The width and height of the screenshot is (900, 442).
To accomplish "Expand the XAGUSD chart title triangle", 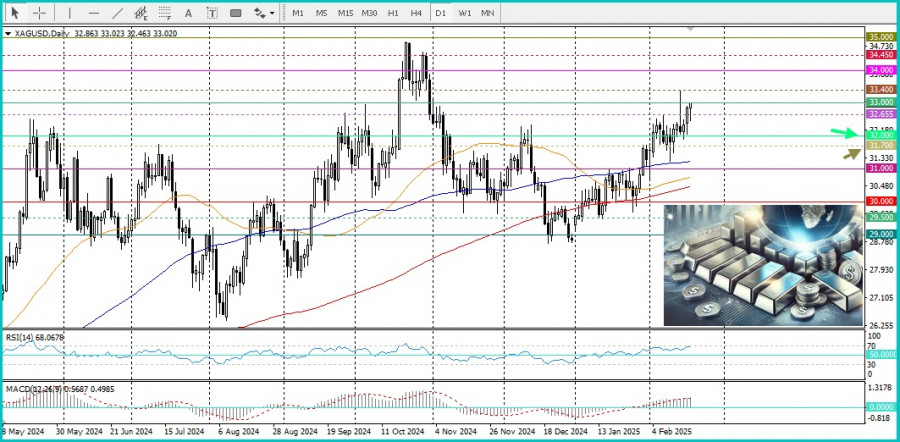I will (x=8, y=33).
